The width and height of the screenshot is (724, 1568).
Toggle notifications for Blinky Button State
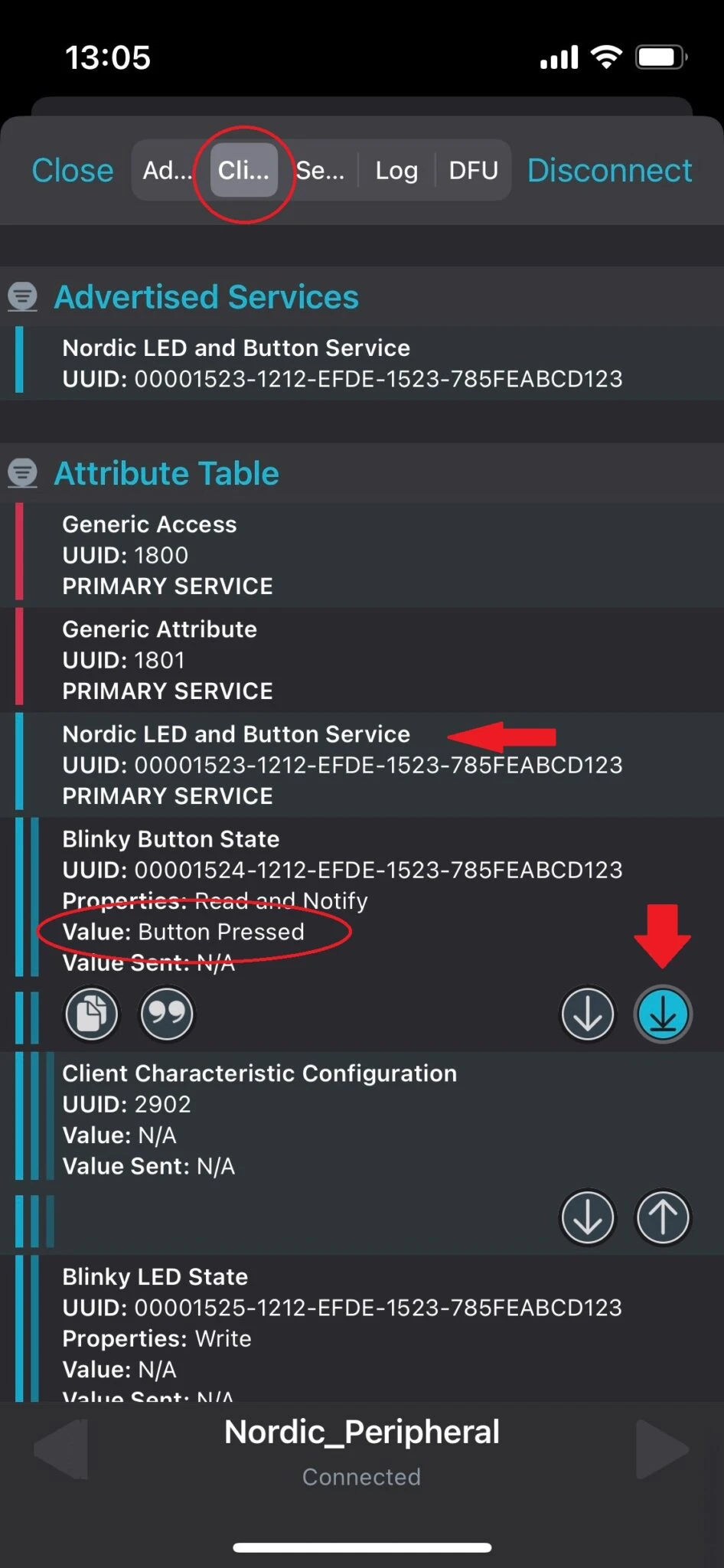point(663,1014)
